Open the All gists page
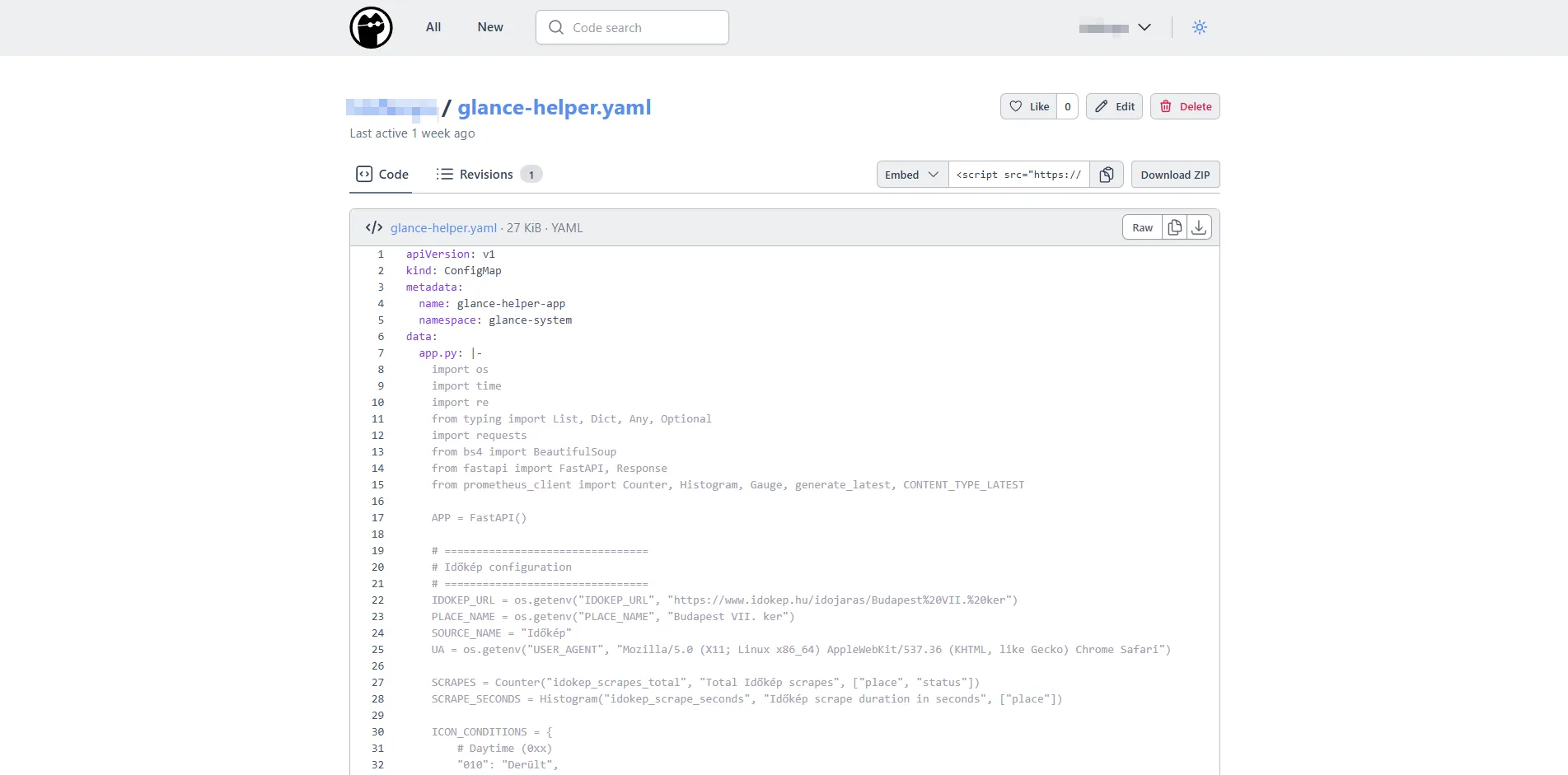Screen dimensions: 1568x775 pyautogui.click(x=433, y=26)
